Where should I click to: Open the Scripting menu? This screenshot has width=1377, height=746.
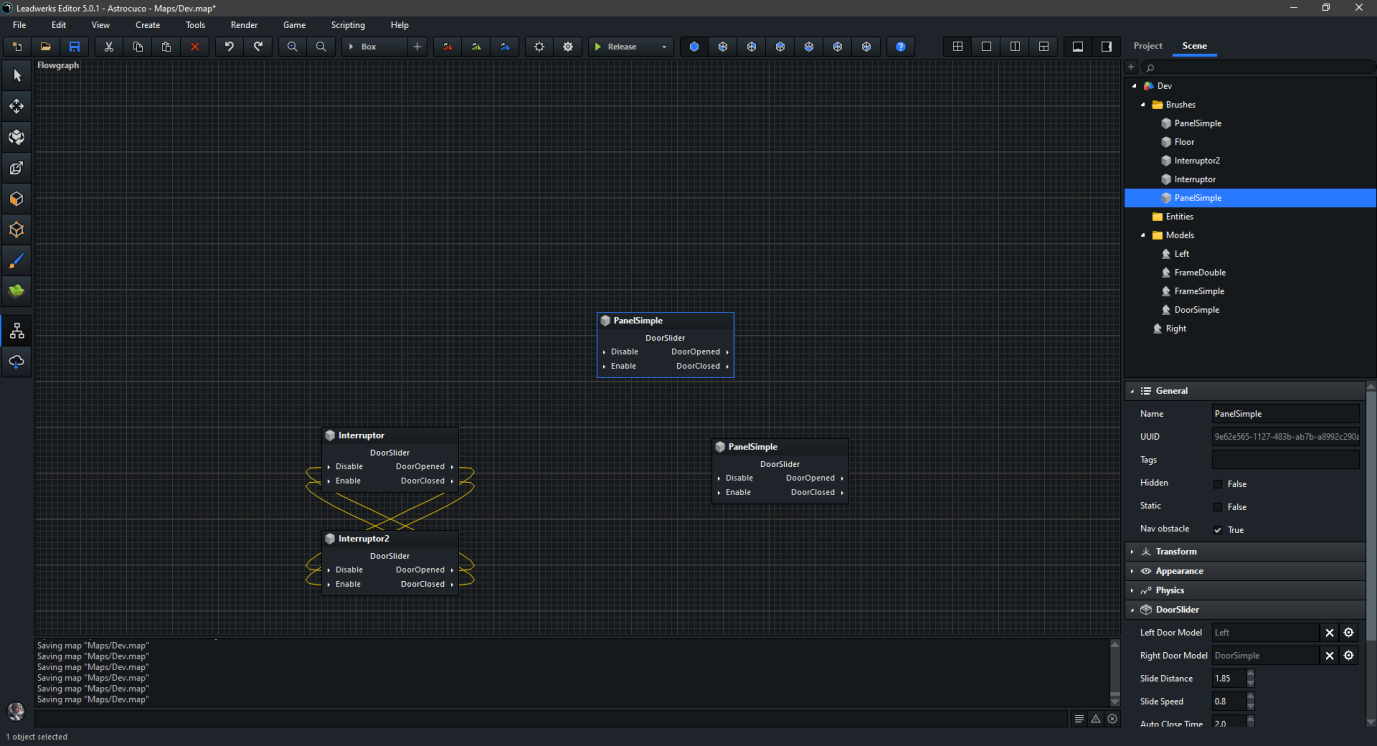click(x=348, y=25)
